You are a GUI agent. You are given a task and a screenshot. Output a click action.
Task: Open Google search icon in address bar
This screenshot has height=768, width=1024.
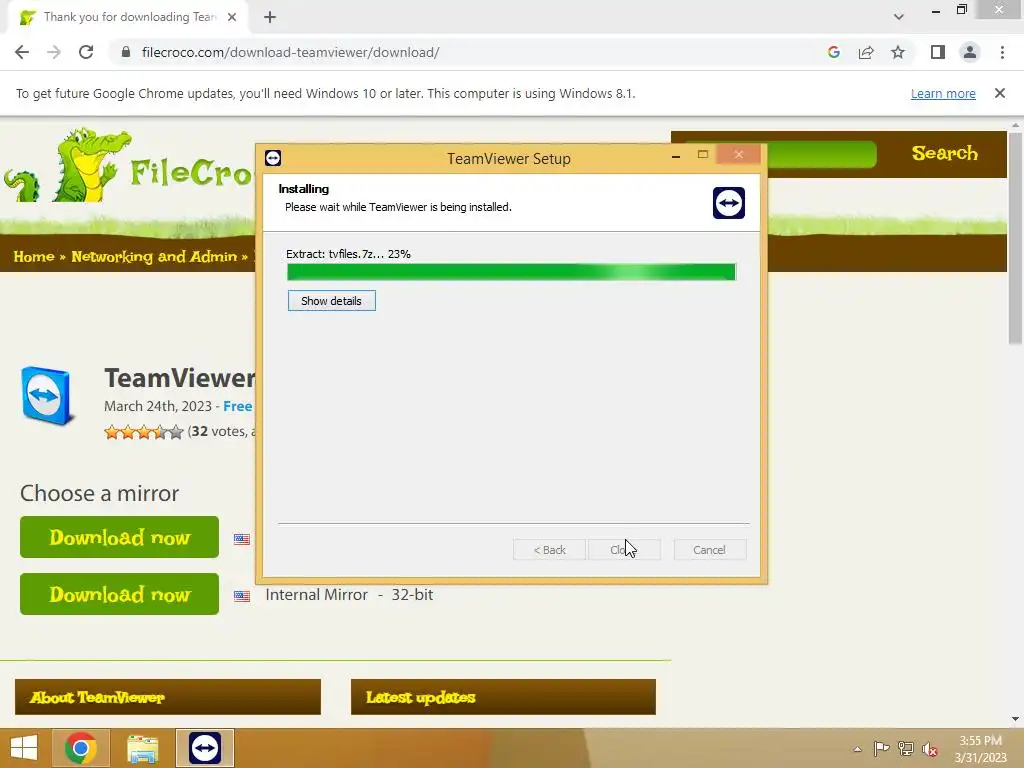coord(833,52)
